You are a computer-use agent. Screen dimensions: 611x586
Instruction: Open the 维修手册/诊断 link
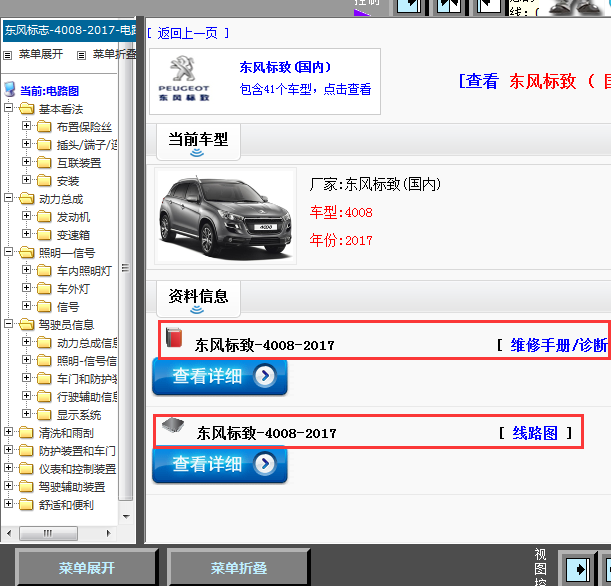point(559,345)
